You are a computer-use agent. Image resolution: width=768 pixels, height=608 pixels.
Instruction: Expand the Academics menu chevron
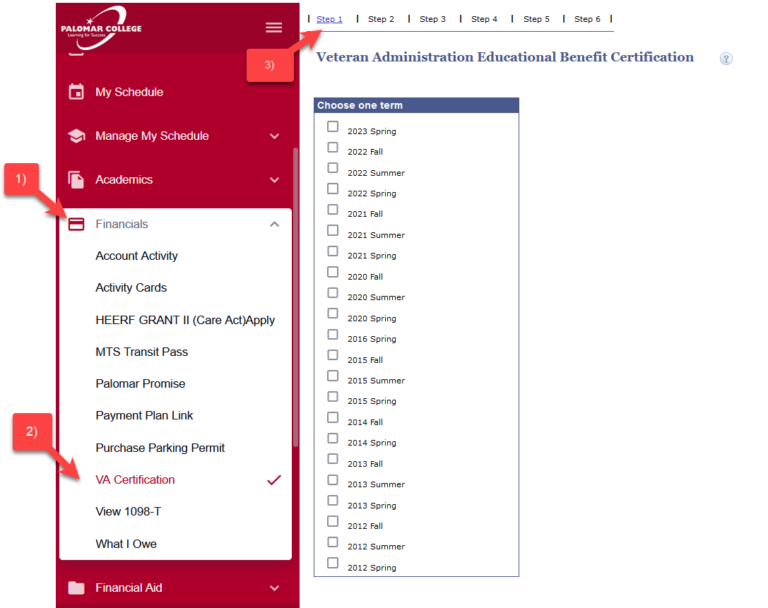(275, 180)
